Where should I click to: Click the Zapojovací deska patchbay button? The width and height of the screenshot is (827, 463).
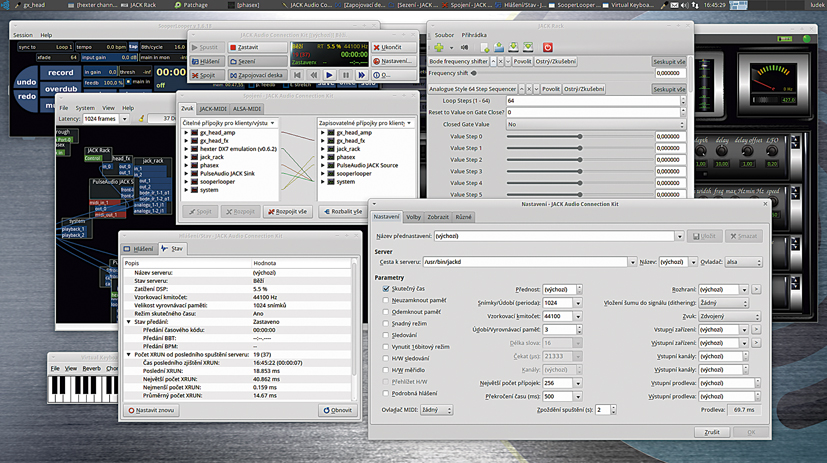[x=257, y=75]
